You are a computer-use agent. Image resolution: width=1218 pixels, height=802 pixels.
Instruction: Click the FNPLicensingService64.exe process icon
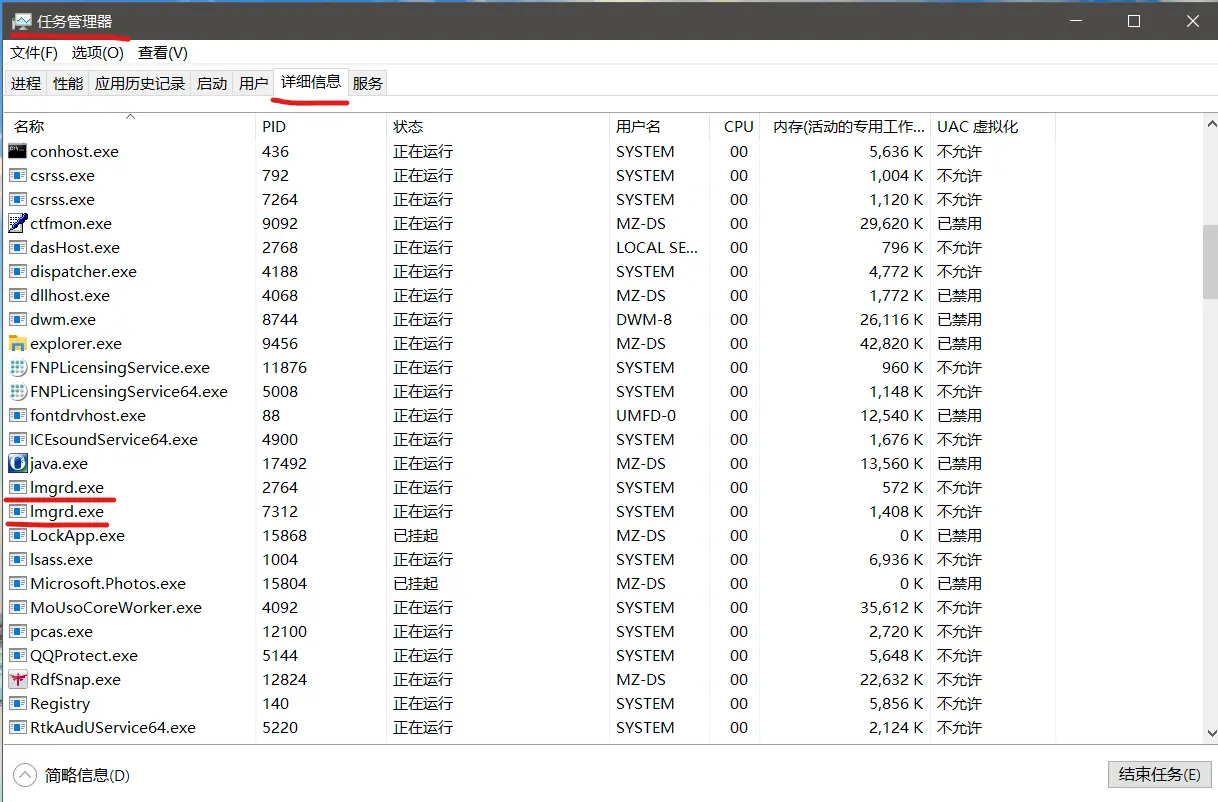pos(17,391)
